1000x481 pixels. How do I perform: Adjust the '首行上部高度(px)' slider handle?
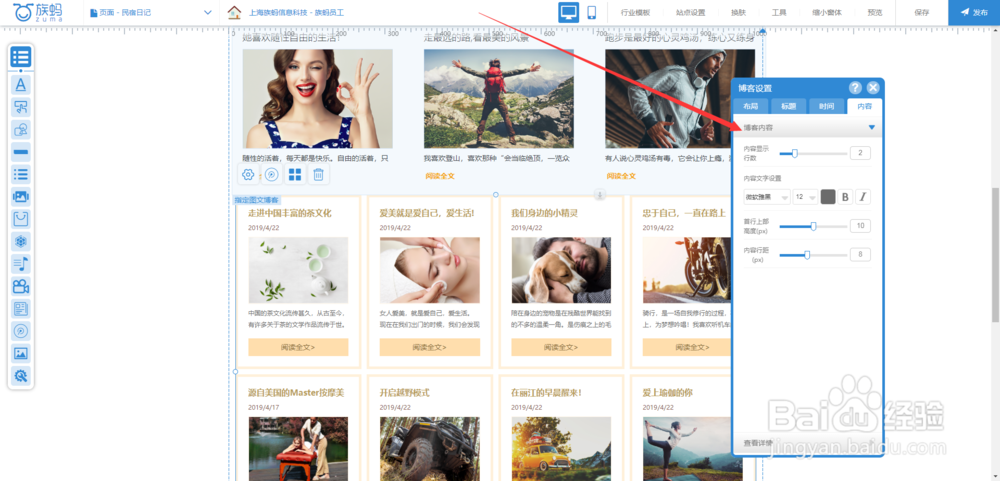(813, 226)
